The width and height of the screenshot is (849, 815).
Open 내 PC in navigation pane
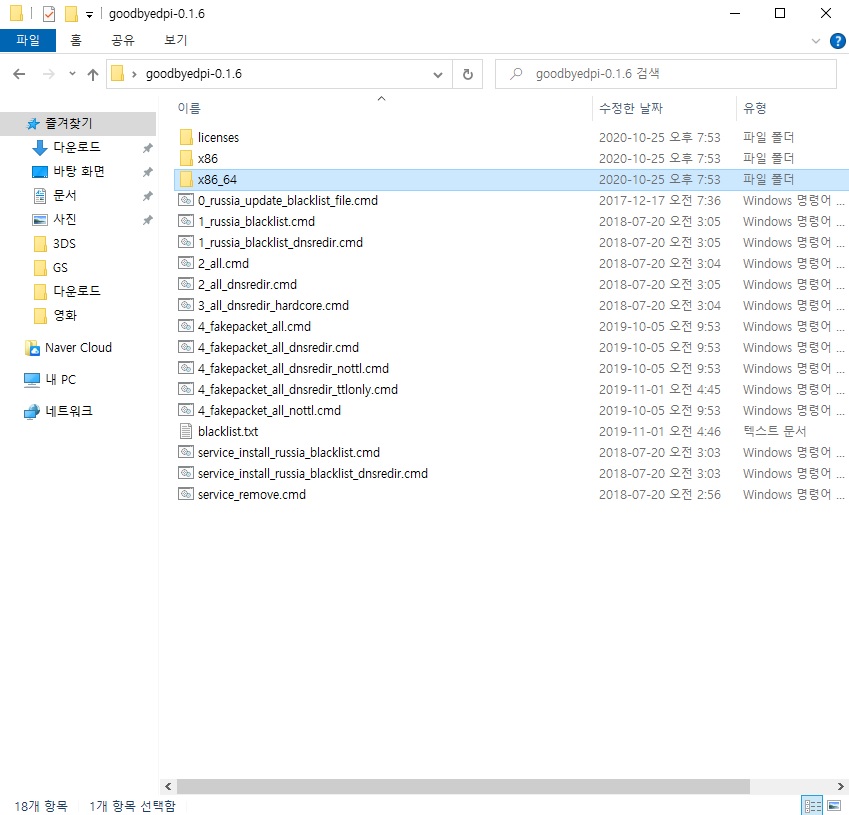(61, 380)
